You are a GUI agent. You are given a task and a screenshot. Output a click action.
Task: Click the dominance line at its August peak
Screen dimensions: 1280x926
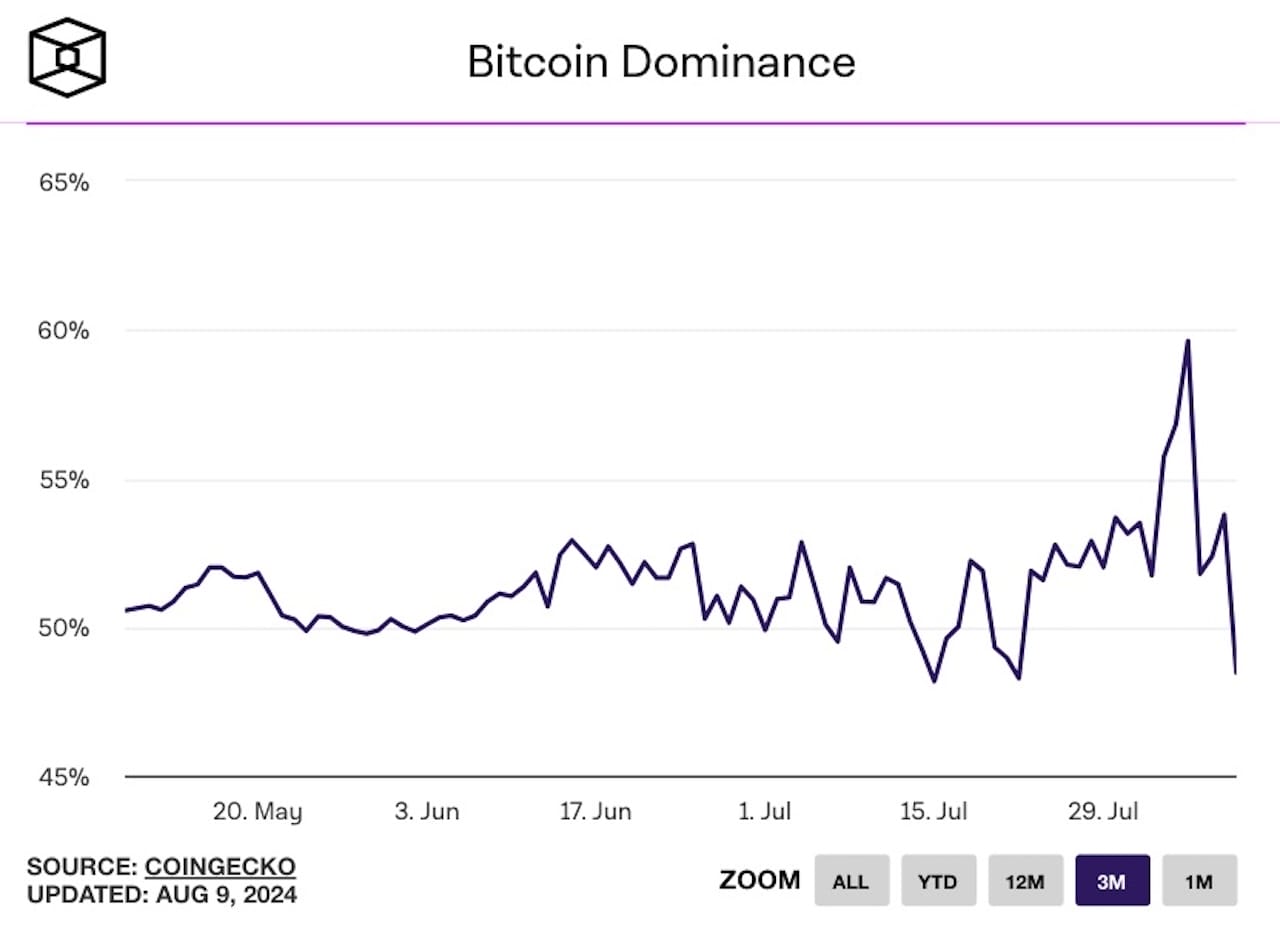click(1190, 341)
